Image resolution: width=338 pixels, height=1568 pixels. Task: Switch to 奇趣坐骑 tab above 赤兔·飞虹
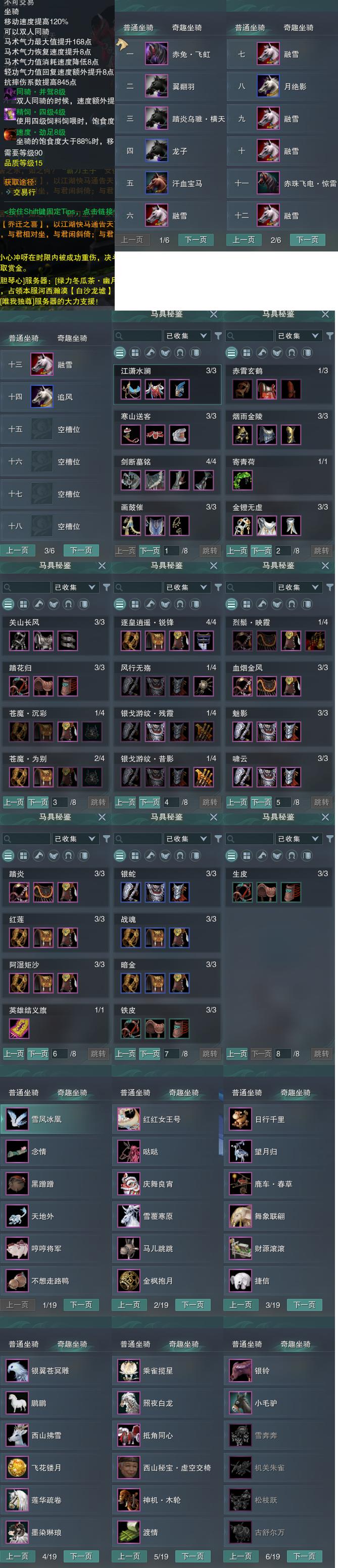tap(186, 27)
